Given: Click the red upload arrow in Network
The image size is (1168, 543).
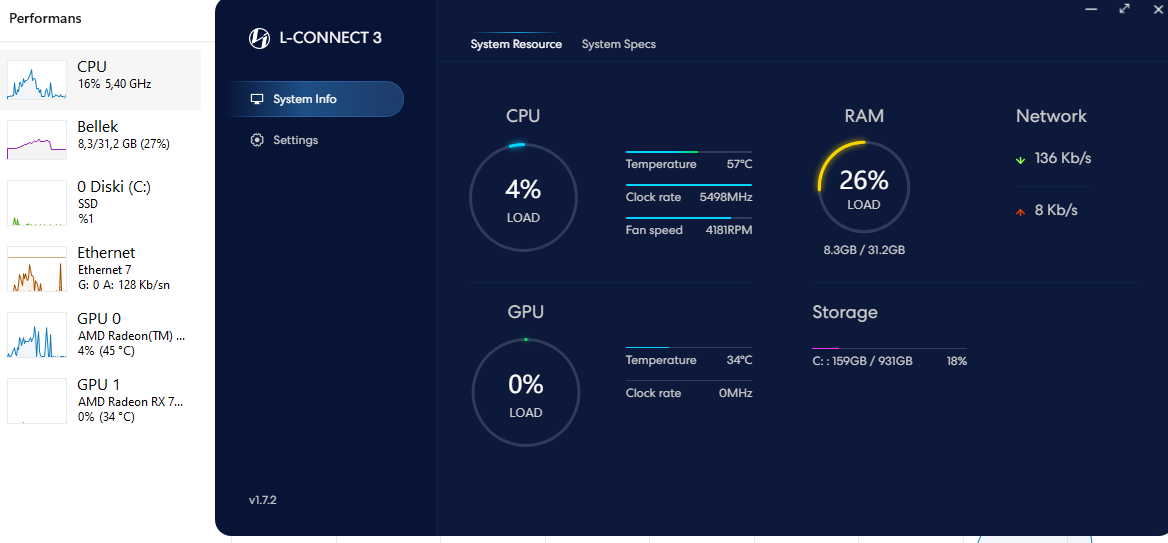Looking at the screenshot, I should point(1020,212).
